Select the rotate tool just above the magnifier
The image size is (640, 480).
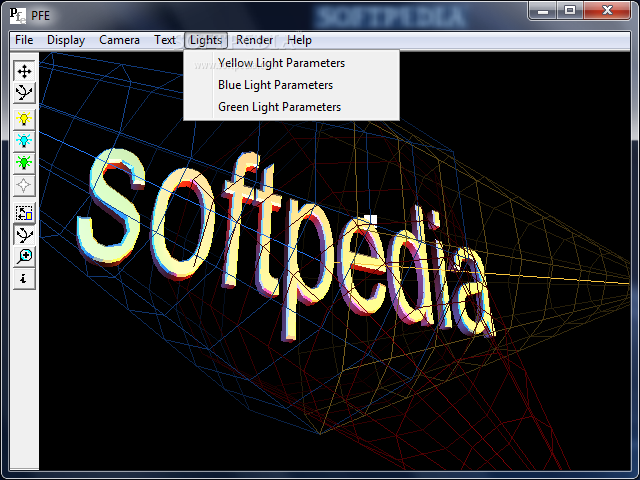point(24,235)
